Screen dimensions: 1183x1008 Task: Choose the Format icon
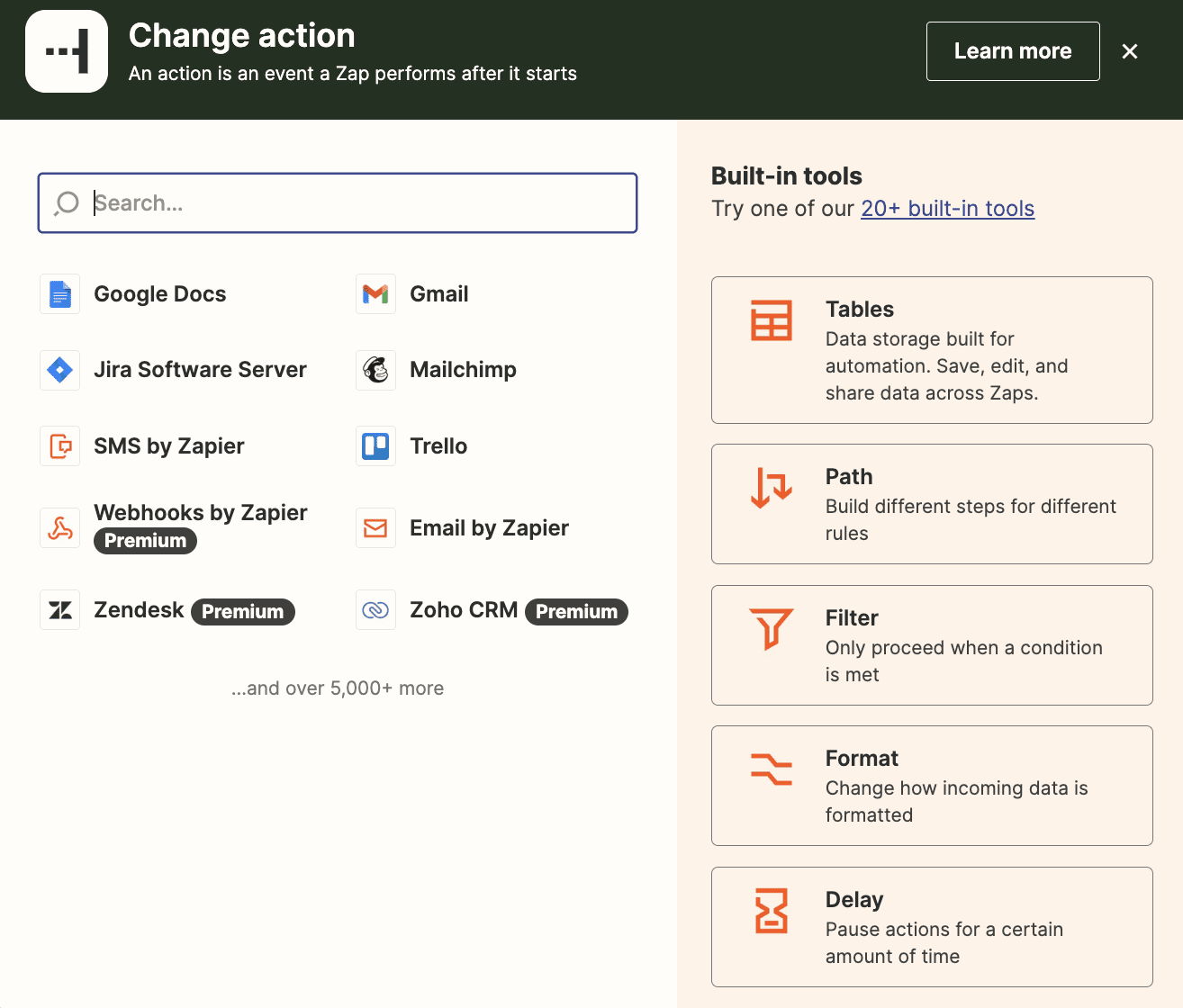pyautogui.click(x=772, y=769)
